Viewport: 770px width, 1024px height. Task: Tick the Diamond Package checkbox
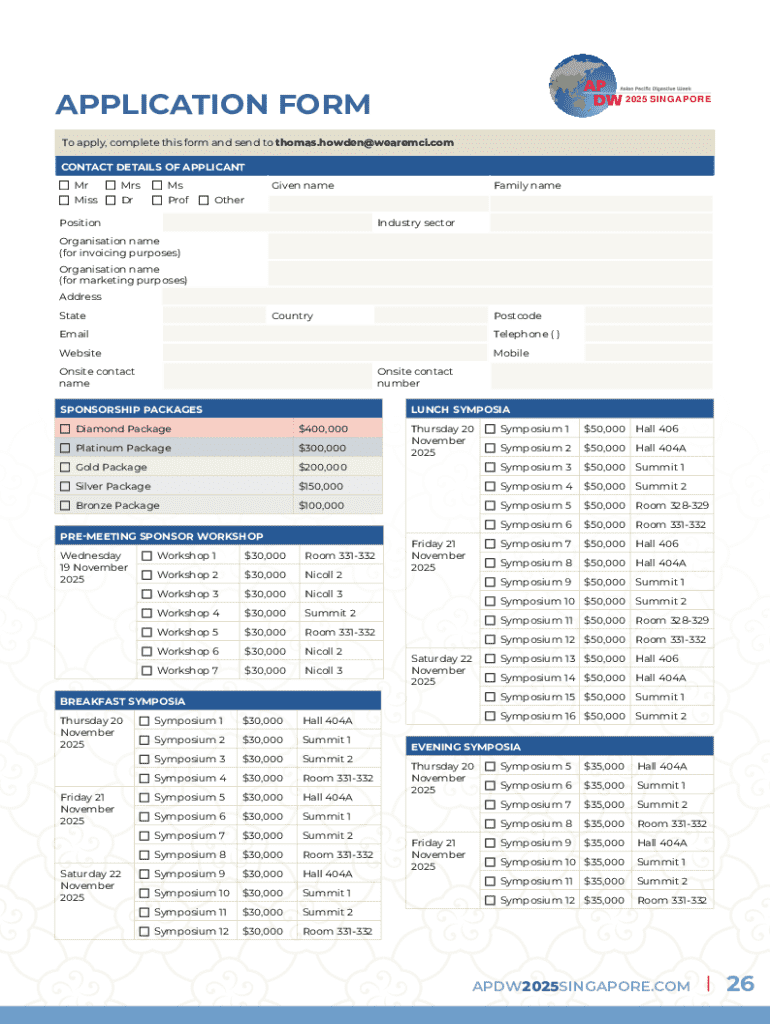65,429
